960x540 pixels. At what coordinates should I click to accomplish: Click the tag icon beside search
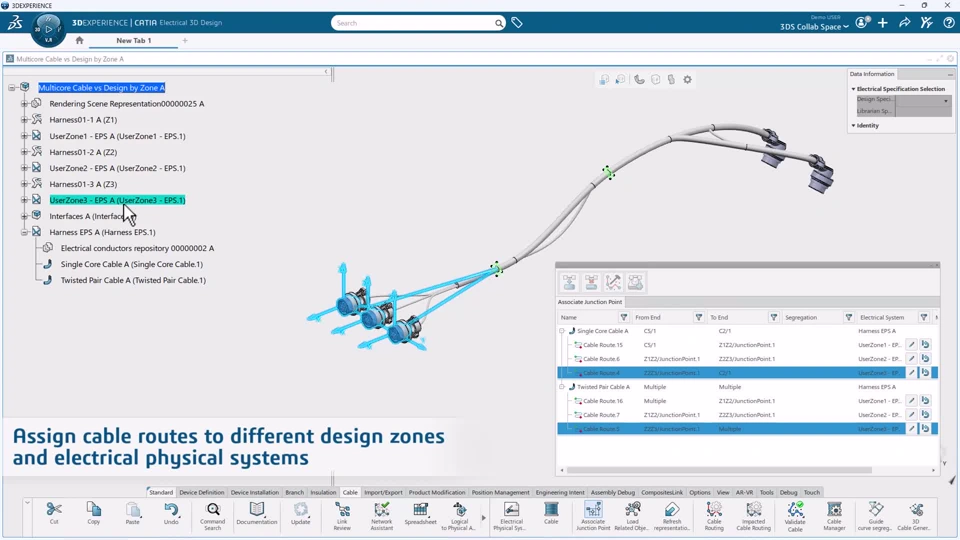click(517, 23)
